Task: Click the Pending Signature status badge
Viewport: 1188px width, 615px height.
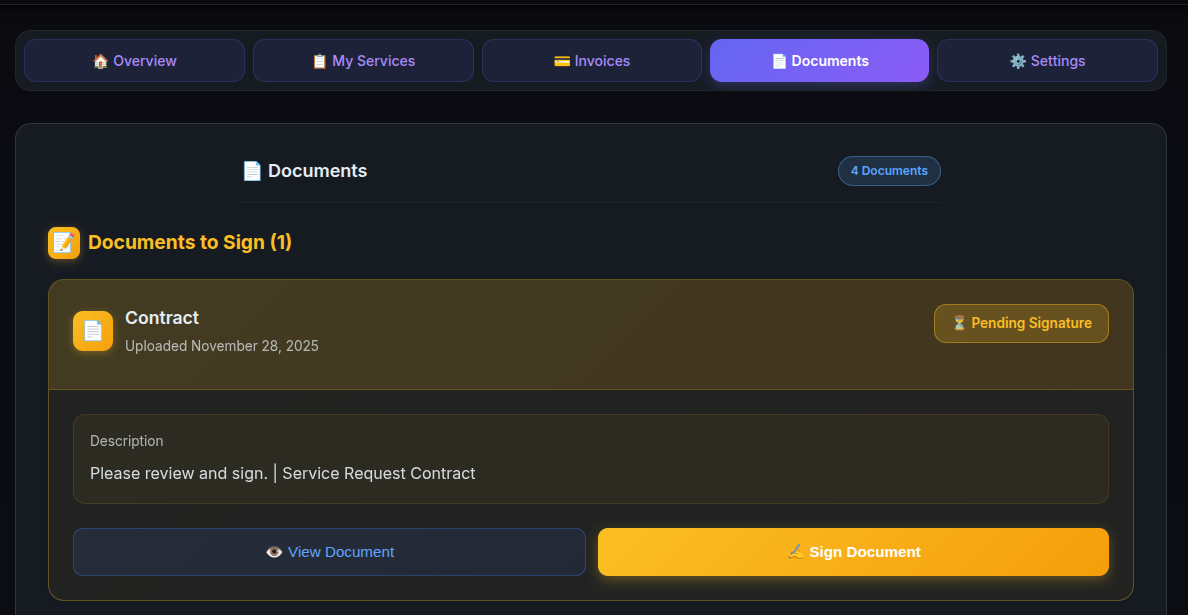Action: coord(1021,323)
